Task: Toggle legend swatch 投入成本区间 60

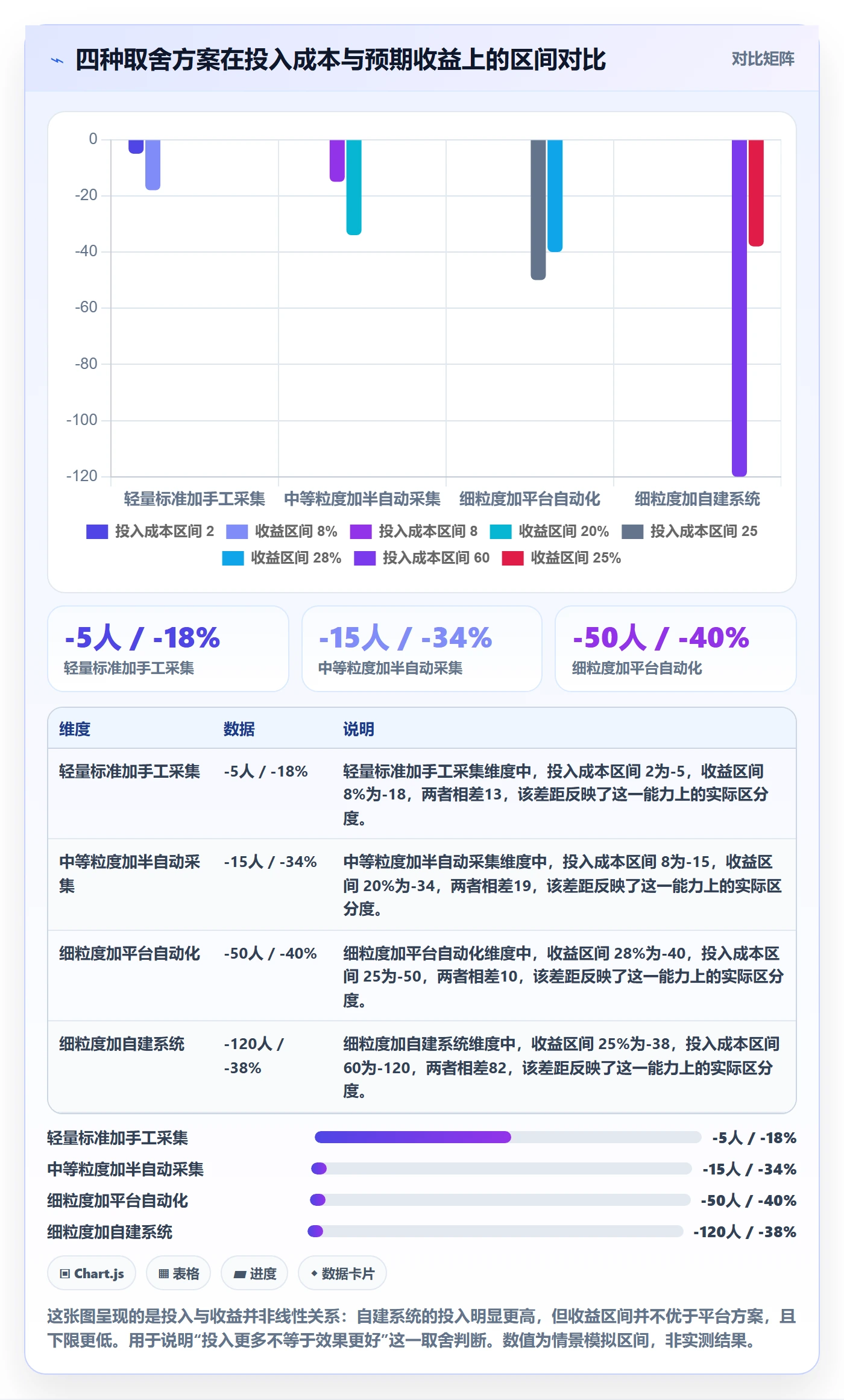Action: click(x=365, y=558)
